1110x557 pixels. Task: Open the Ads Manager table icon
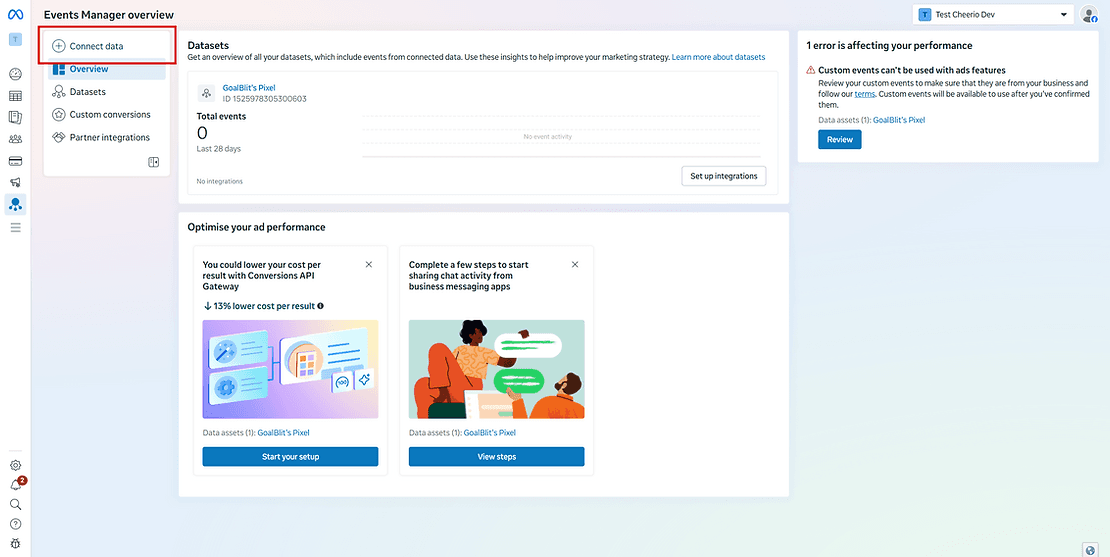pyautogui.click(x=15, y=96)
